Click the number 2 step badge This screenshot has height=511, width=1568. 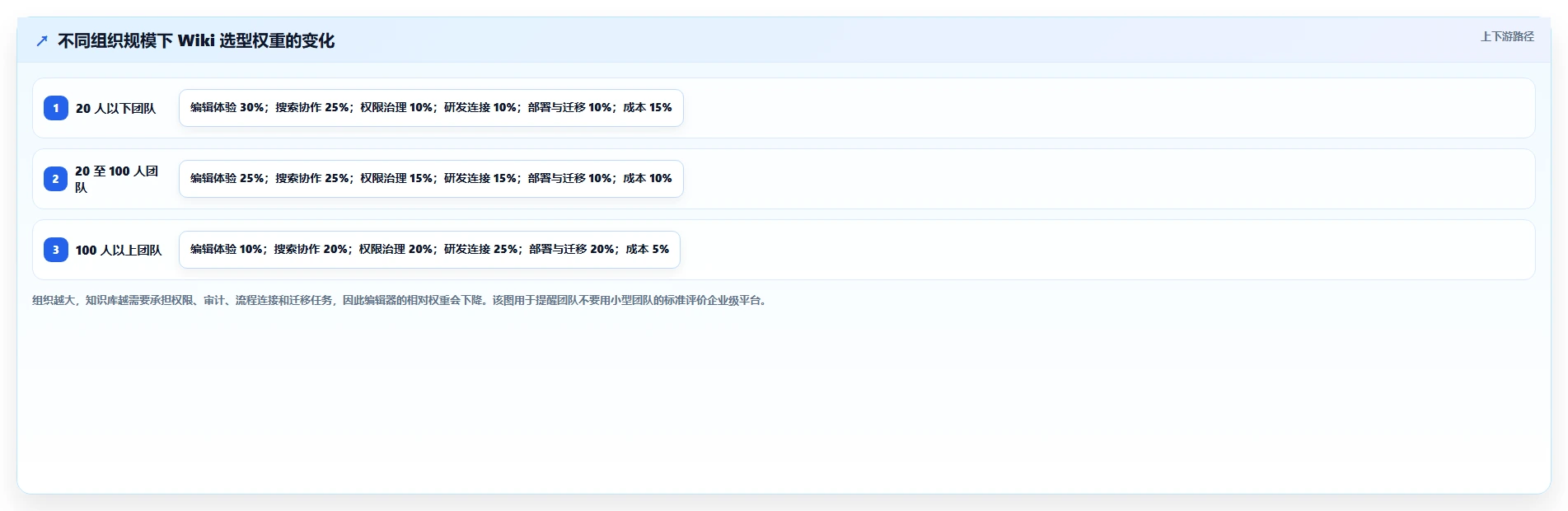(x=56, y=179)
